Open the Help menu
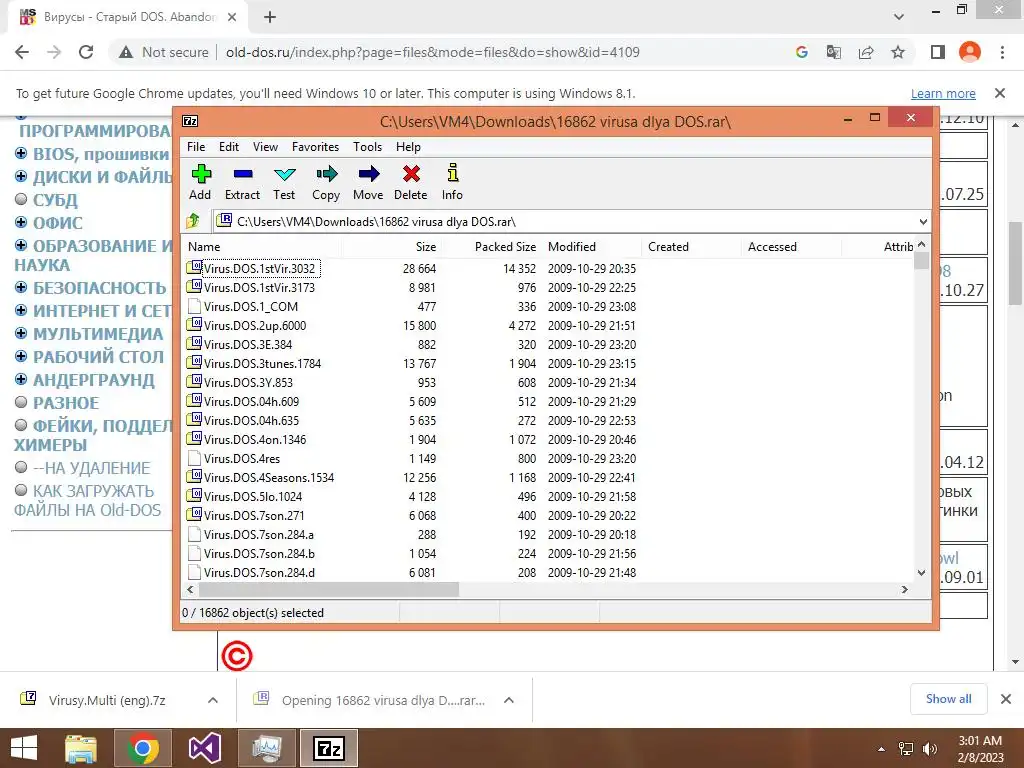 point(408,147)
